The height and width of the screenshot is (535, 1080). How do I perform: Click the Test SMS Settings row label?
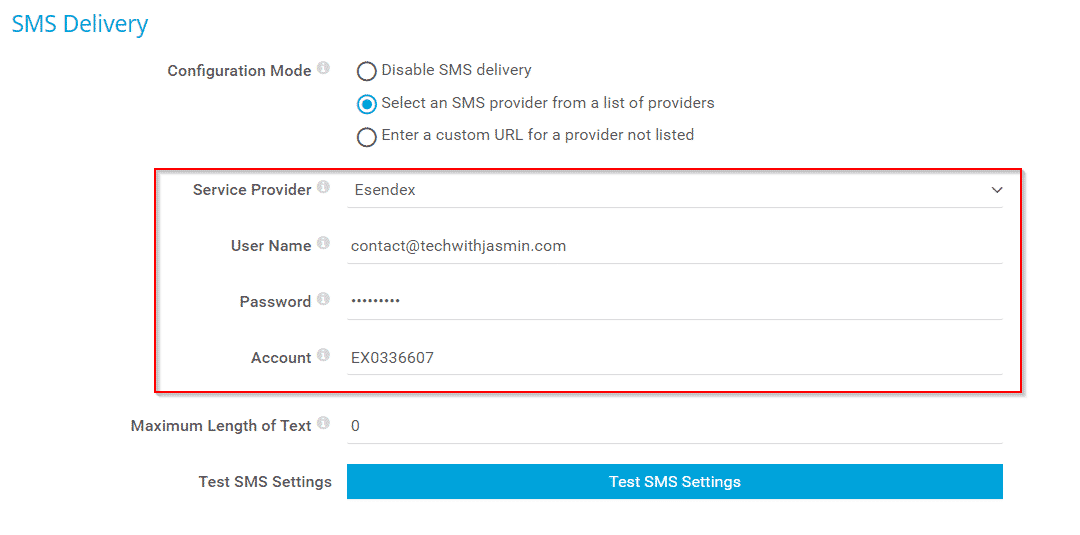point(265,481)
